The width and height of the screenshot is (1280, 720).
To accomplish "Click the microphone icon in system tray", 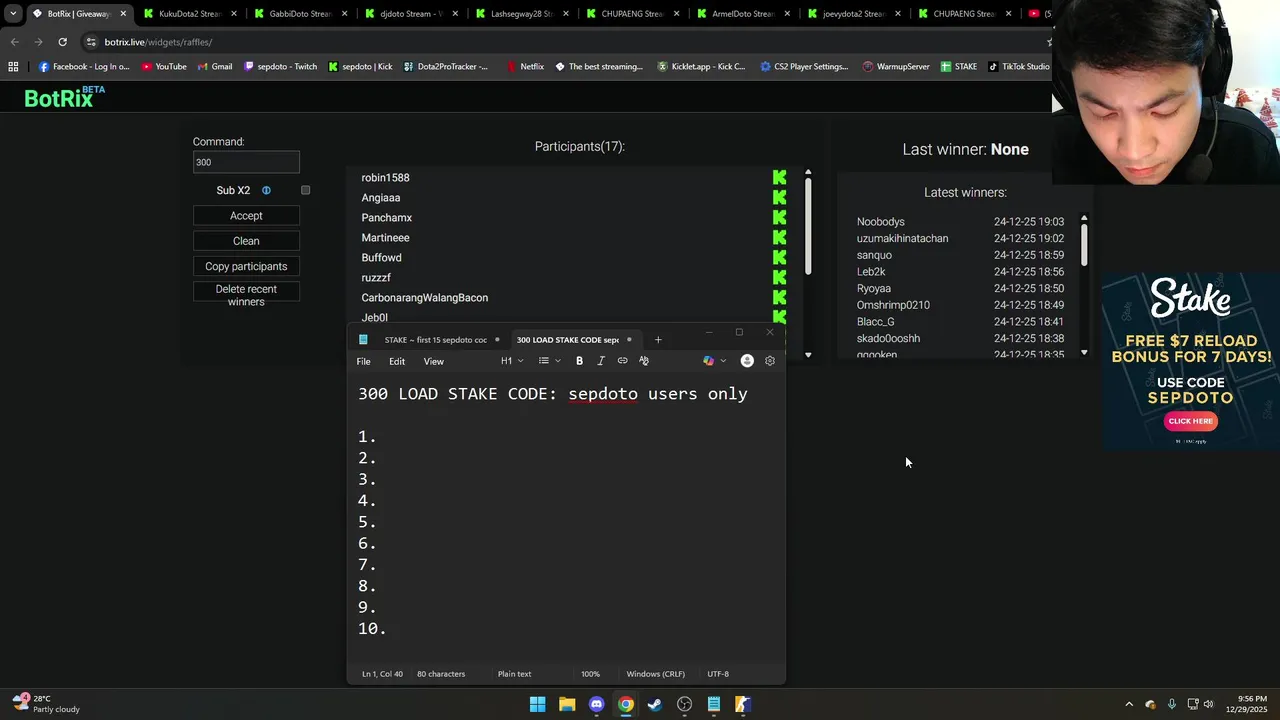I will tap(1171, 704).
